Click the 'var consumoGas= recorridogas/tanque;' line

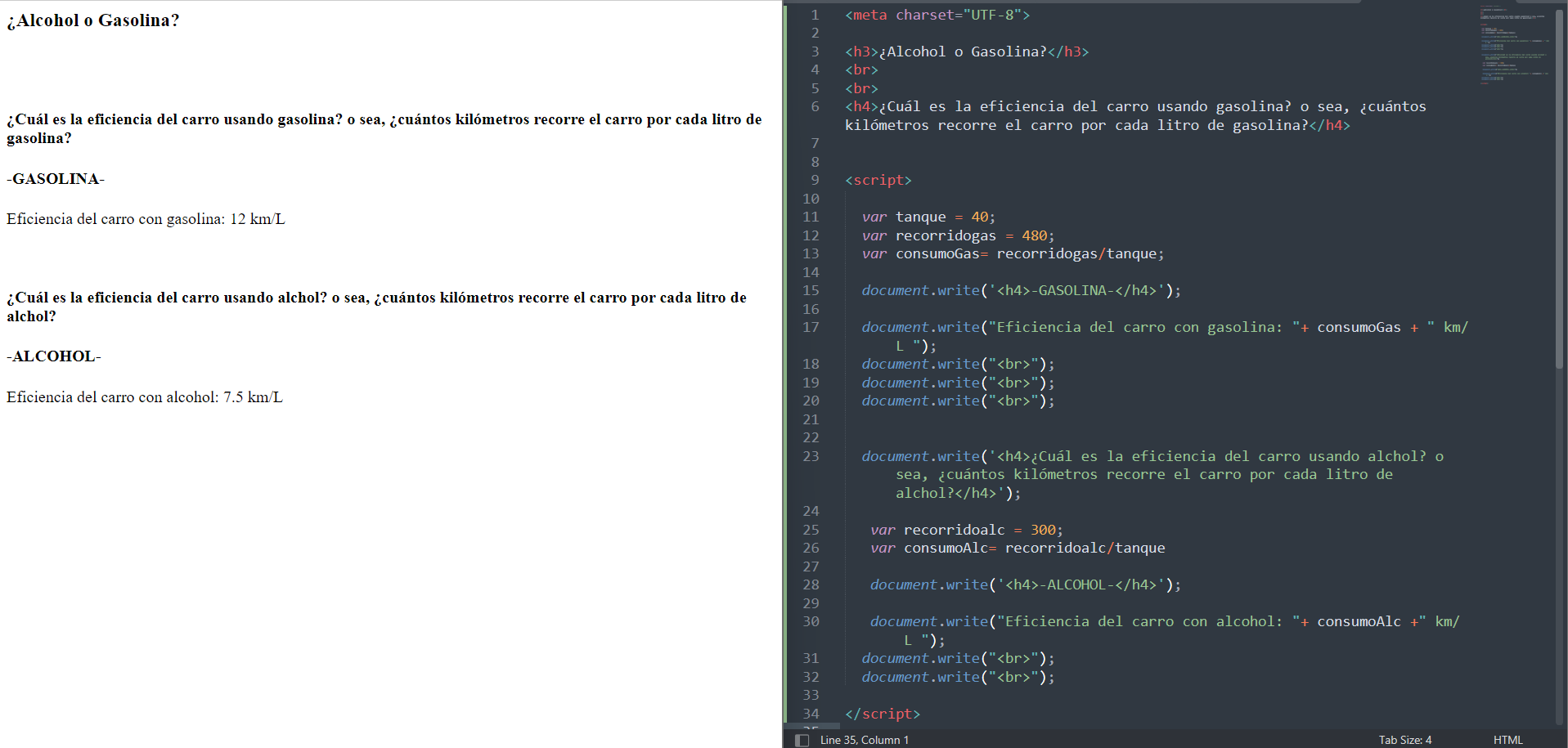click(x=1013, y=253)
